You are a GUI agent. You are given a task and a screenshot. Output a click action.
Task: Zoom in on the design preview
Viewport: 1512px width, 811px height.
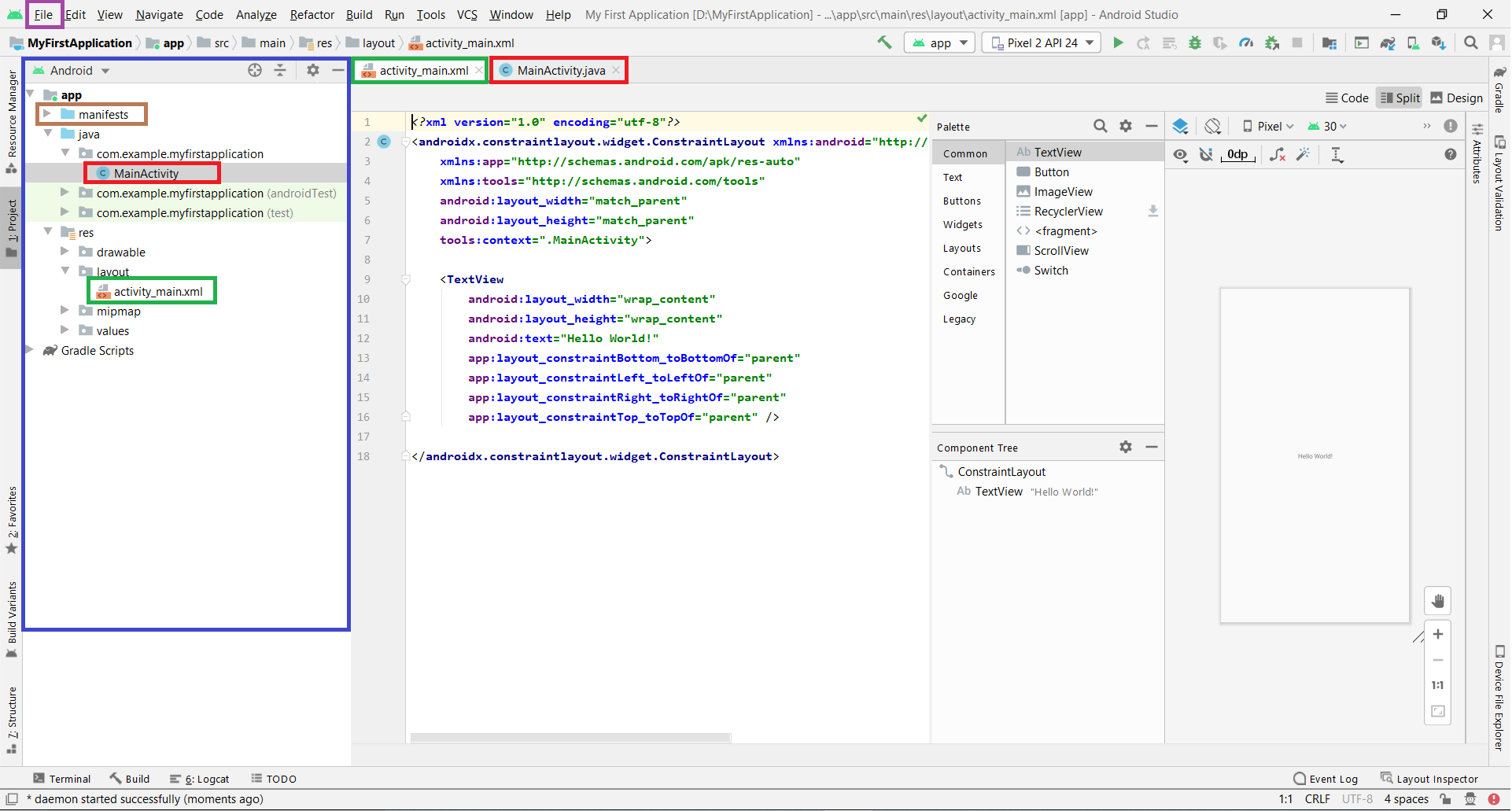[x=1438, y=634]
